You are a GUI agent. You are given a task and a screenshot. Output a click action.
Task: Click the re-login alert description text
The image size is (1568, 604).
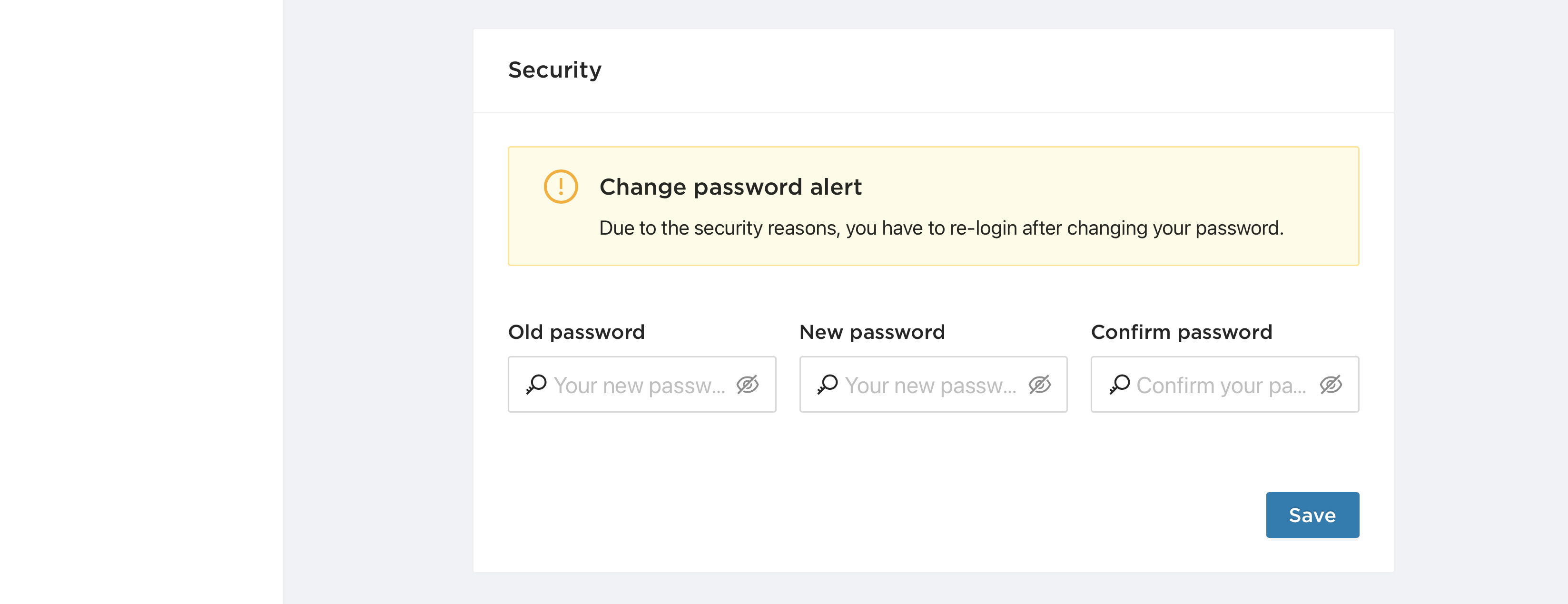941,228
